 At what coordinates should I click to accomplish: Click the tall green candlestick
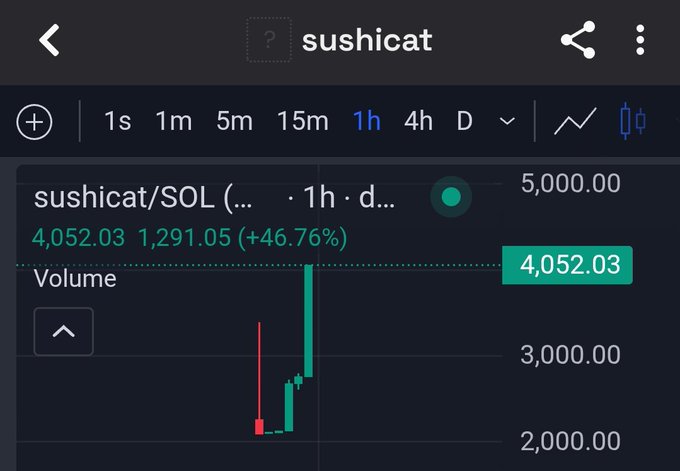coord(308,321)
